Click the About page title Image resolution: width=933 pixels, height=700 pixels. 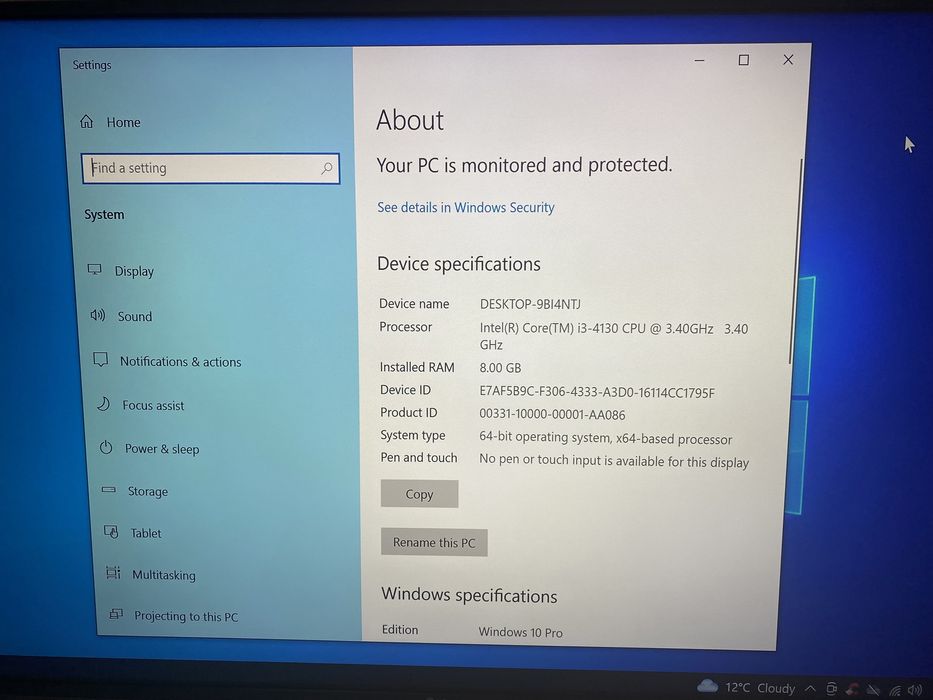coord(410,120)
